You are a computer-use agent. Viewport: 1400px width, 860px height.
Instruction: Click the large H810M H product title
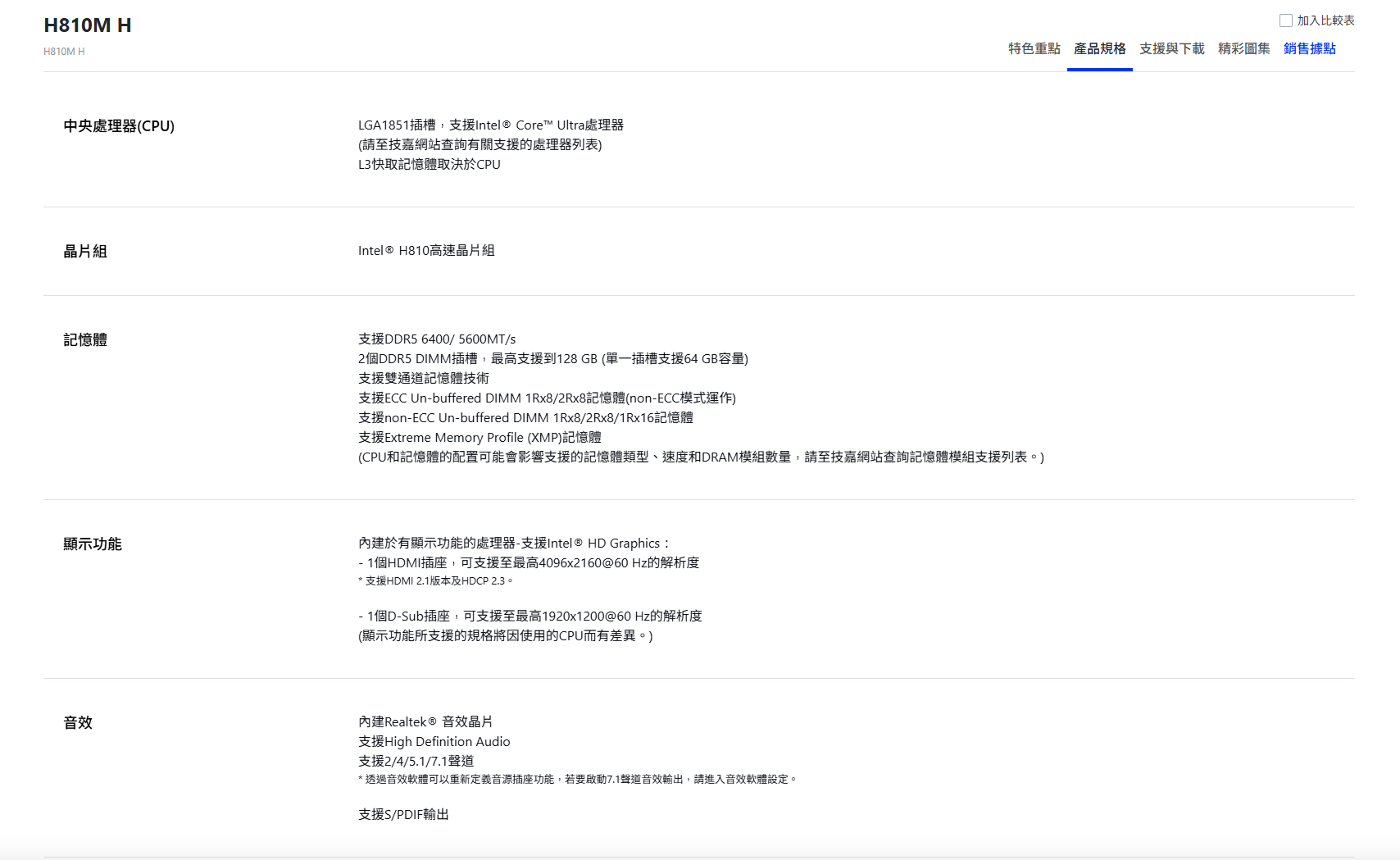(x=88, y=25)
